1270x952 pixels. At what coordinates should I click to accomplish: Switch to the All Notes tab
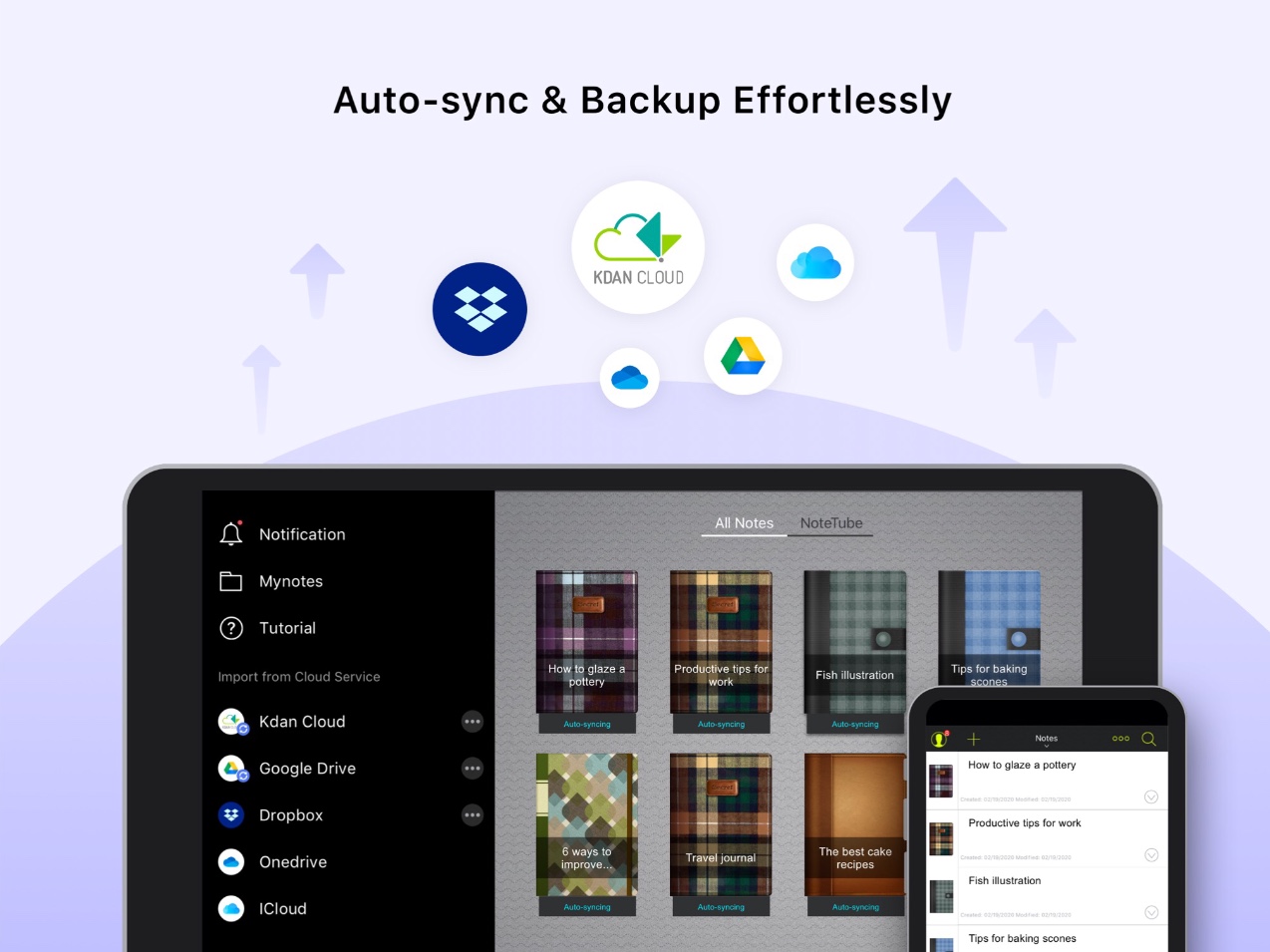coord(744,523)
